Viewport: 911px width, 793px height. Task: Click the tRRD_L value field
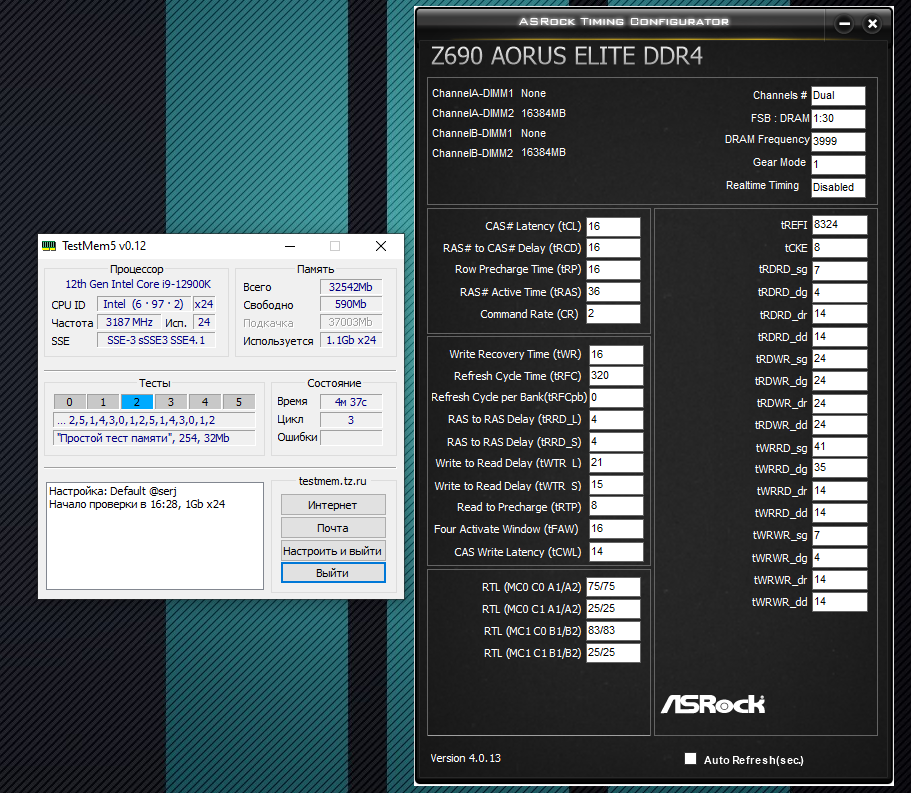point(616,419)
